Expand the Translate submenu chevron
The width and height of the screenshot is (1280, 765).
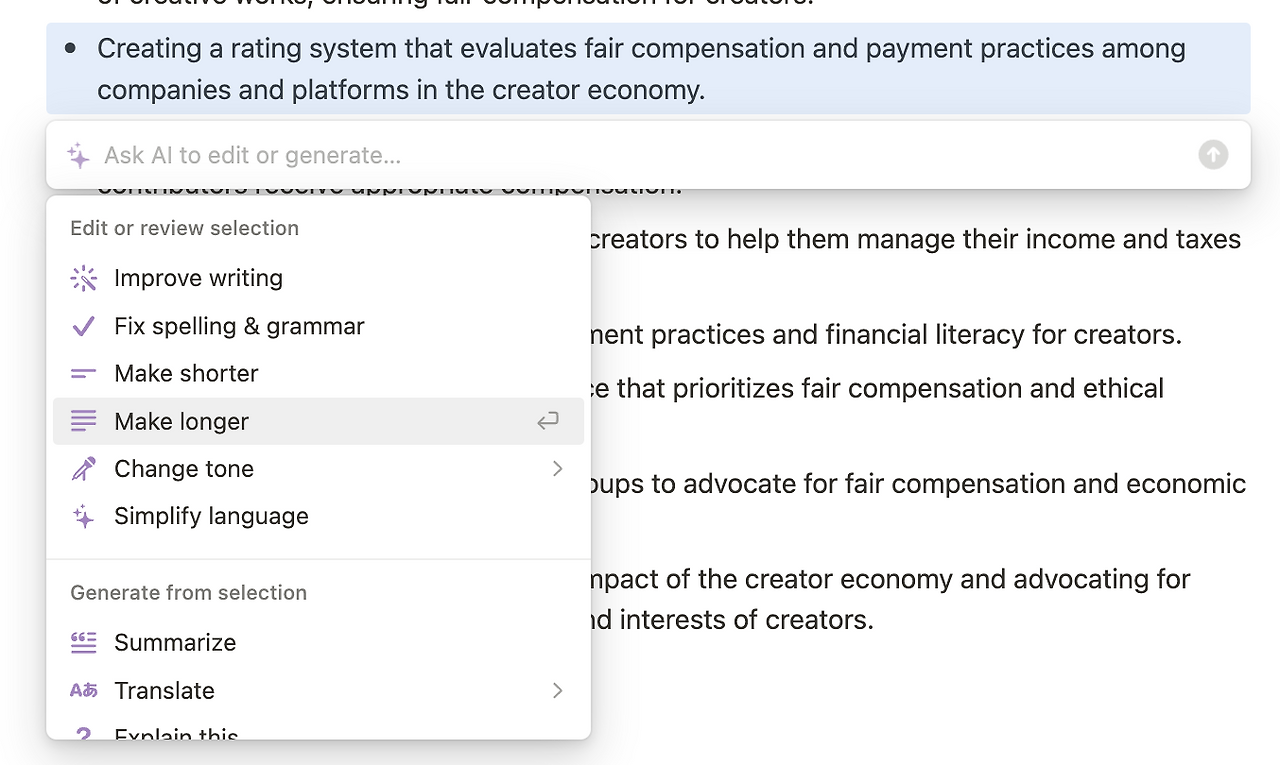558,691
